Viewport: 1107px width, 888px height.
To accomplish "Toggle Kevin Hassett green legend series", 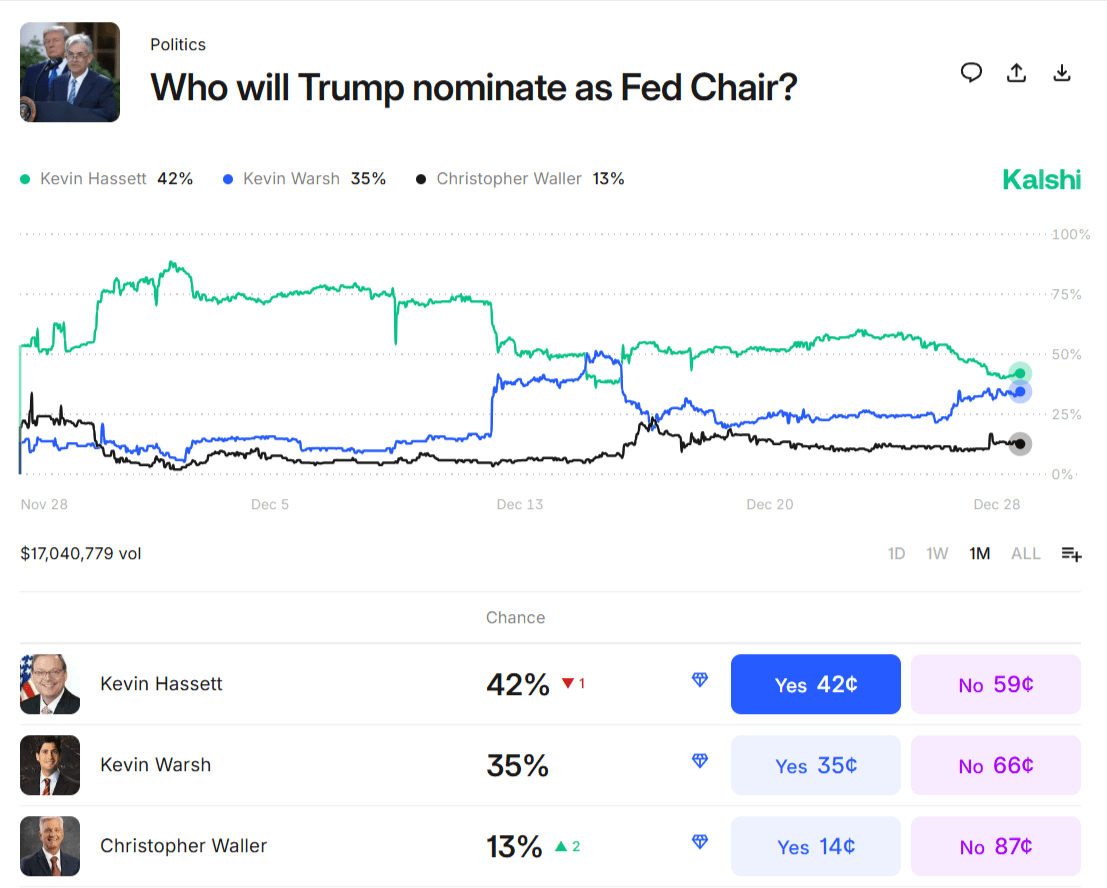I will 106,179.
